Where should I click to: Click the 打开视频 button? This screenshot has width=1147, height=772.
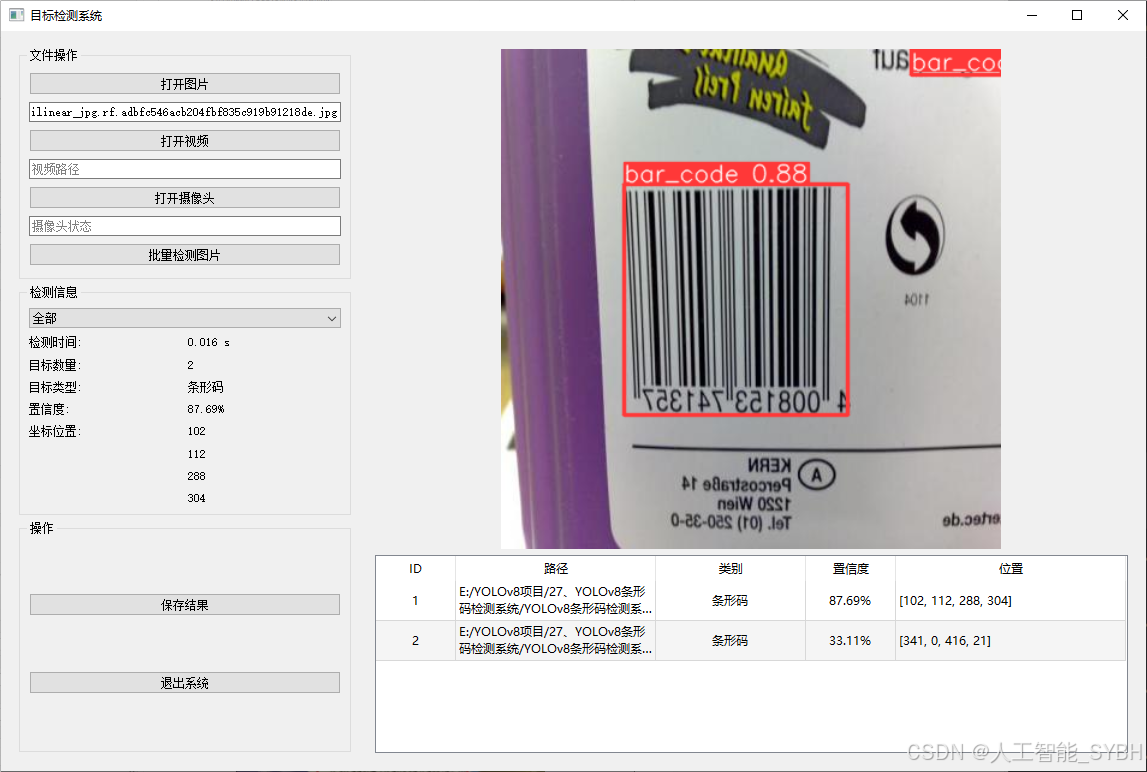(184, 140)
